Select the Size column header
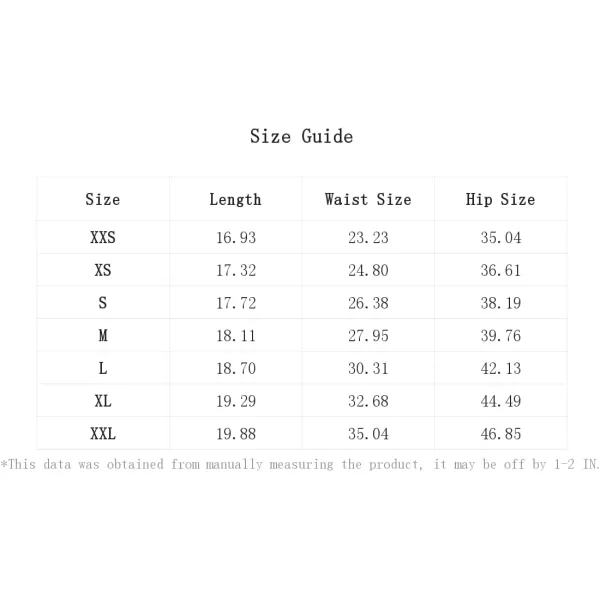The width and height of the screenshot is (600, 600). [x=103, y=199]
